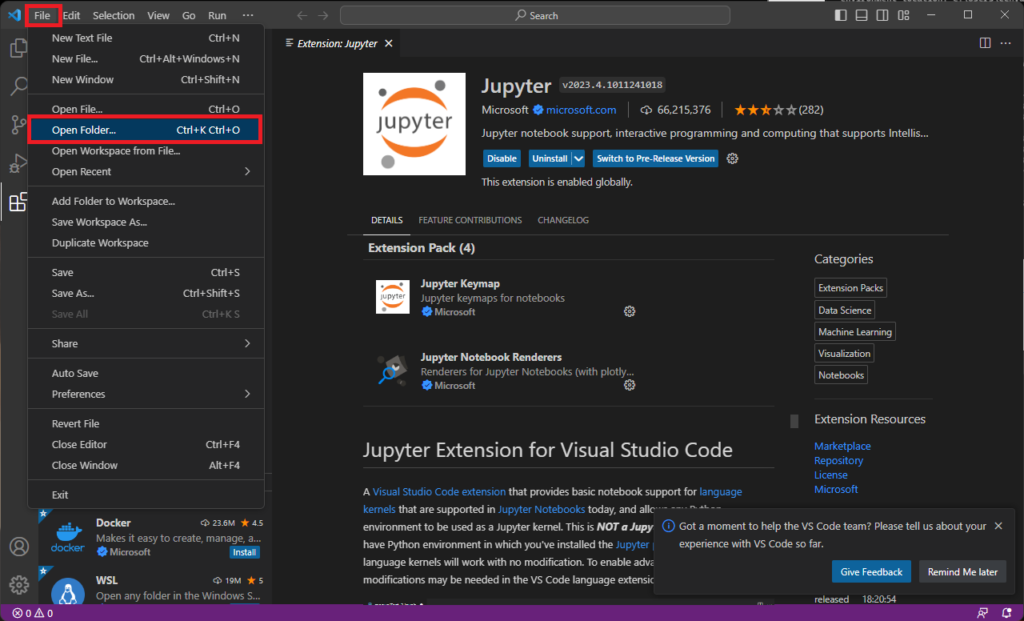
Task: Click the Jupyter extension logo image
Action: (414, 124)
